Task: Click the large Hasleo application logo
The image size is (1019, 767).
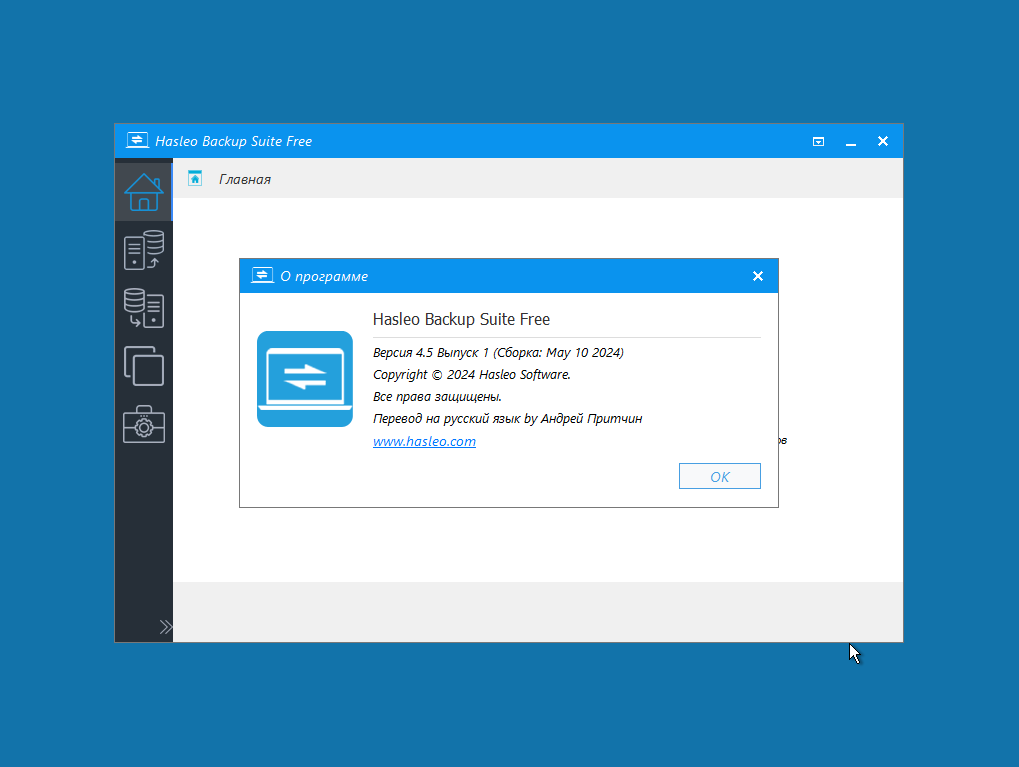Action: click(305, 379)
